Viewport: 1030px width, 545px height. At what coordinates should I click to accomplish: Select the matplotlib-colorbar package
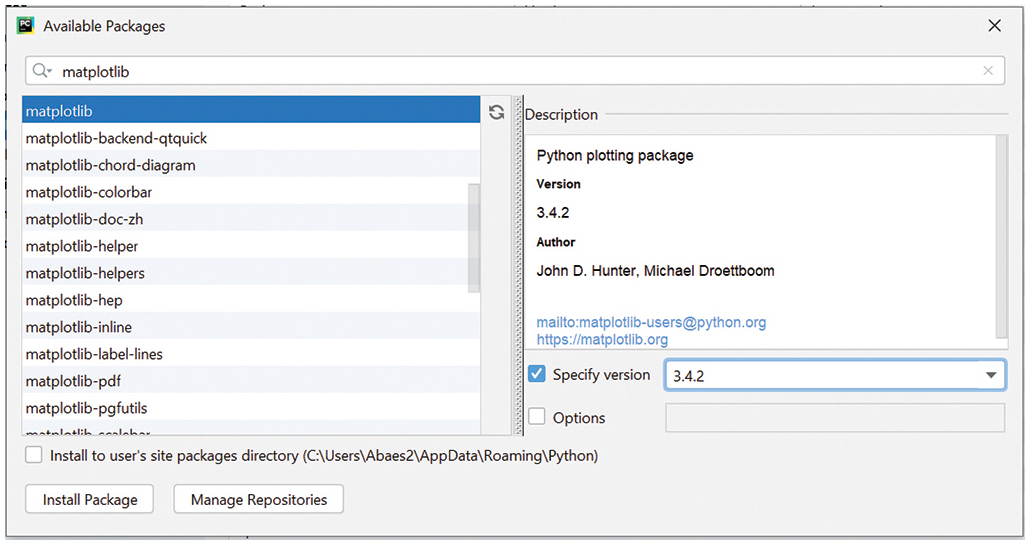tap(89, 192)
